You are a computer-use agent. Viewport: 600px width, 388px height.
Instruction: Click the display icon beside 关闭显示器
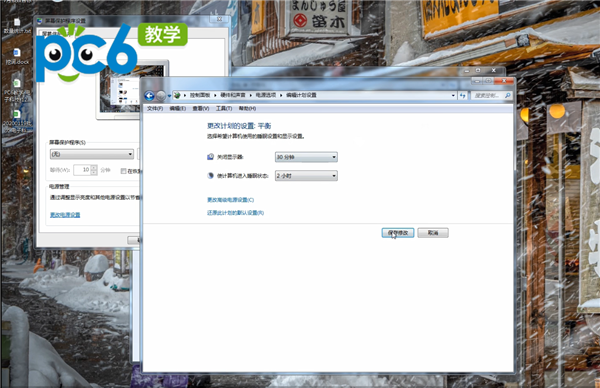pyautogui.click(x=210, y=157)
